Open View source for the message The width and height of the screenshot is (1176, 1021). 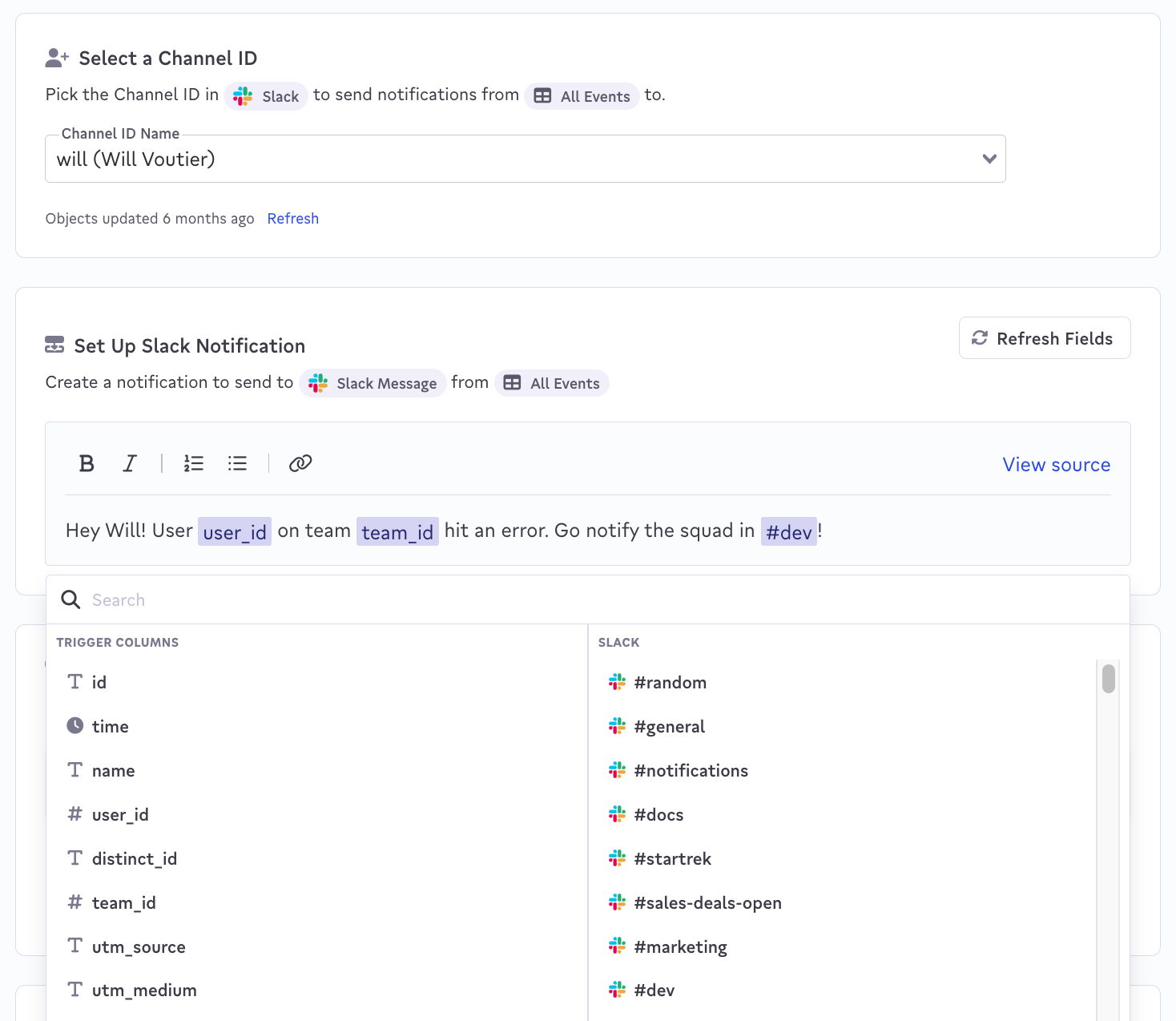point(1056,465)
